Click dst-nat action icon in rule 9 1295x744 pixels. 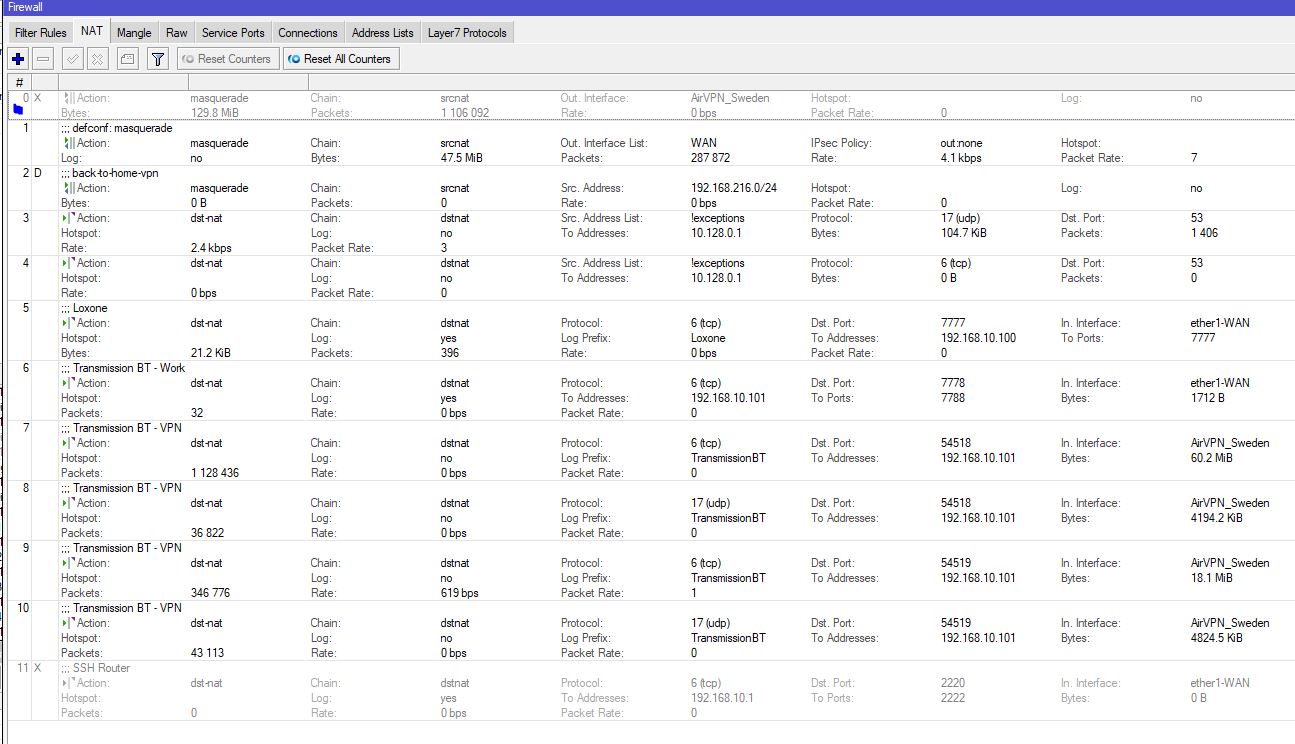pos(68,563)
